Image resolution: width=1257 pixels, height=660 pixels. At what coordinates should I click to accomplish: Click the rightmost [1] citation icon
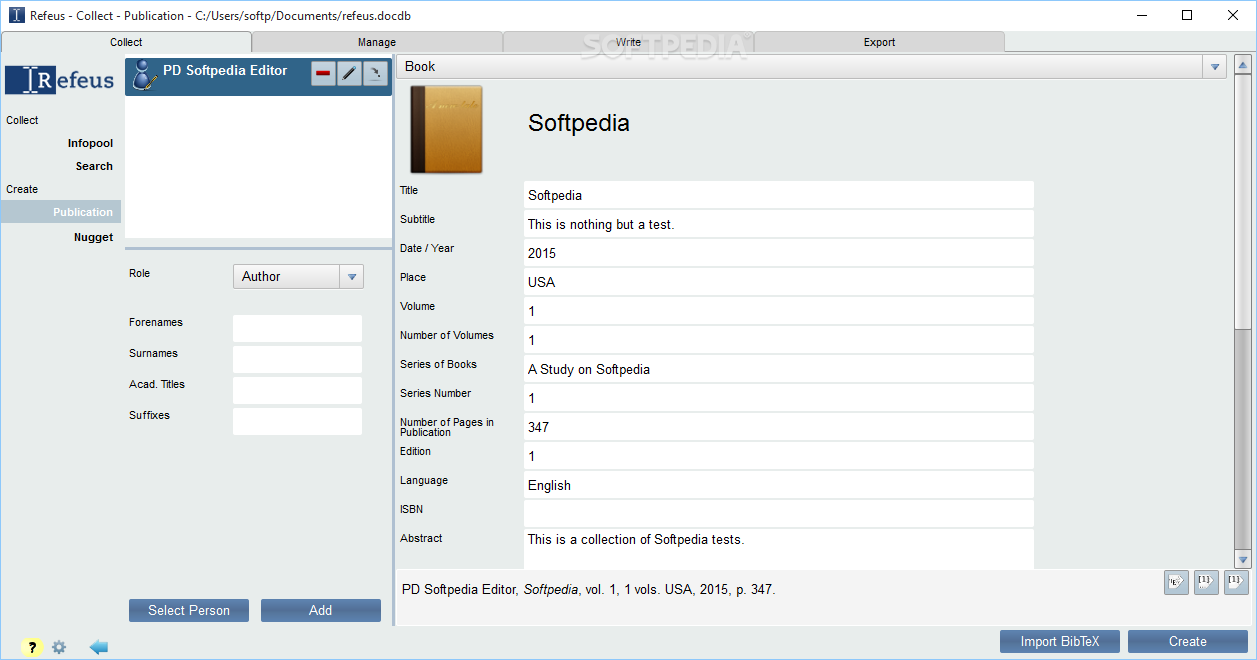coord(1236,582)
